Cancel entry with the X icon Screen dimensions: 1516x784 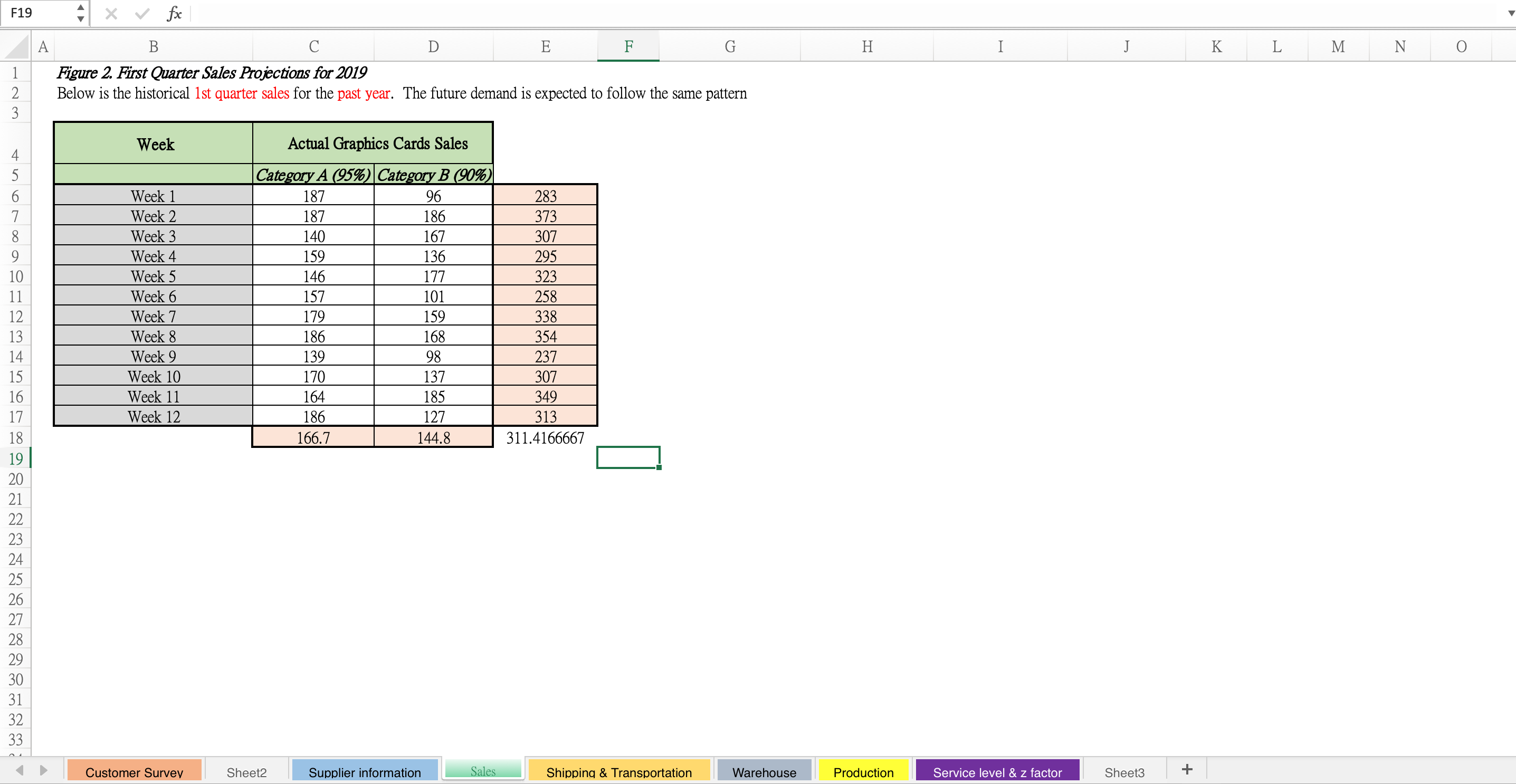coord(111,13)
